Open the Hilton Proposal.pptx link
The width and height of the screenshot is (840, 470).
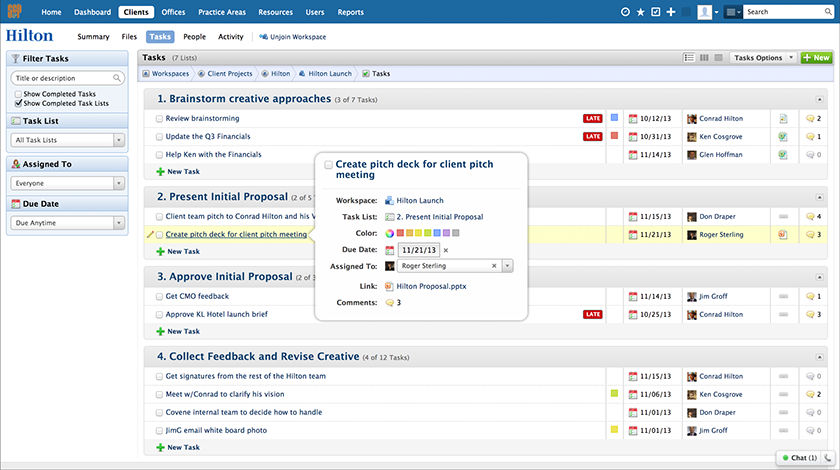coord(431,286)
